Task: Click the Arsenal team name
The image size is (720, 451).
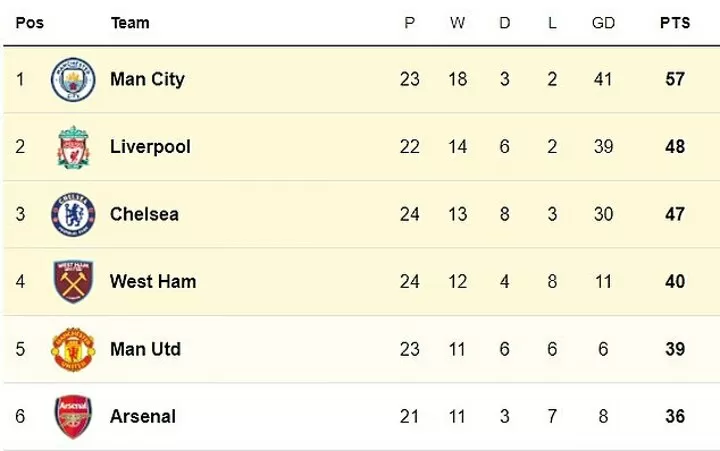Action: pos(143,416)
